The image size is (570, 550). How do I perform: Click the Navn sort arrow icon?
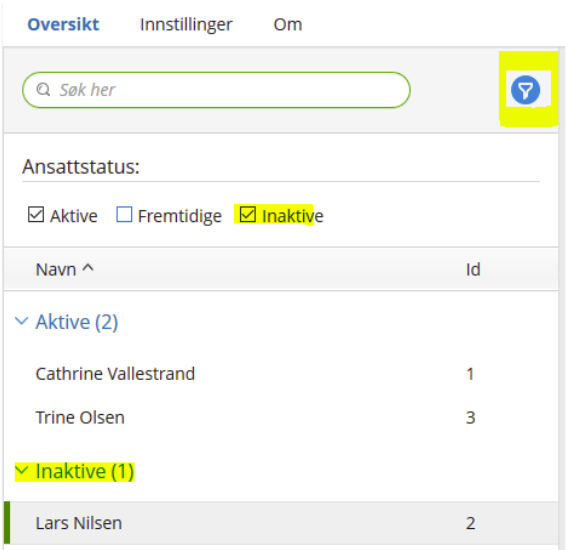tap(88, 268)
